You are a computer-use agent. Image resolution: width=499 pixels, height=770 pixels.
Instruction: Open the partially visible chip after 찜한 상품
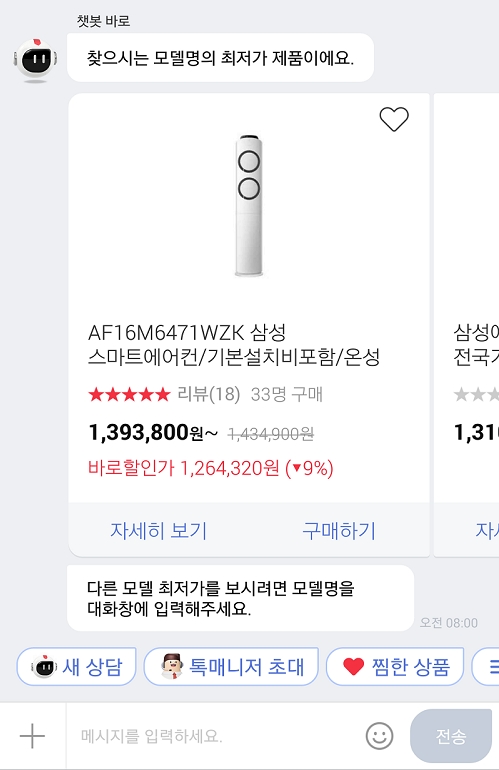[x=486, y=666]
